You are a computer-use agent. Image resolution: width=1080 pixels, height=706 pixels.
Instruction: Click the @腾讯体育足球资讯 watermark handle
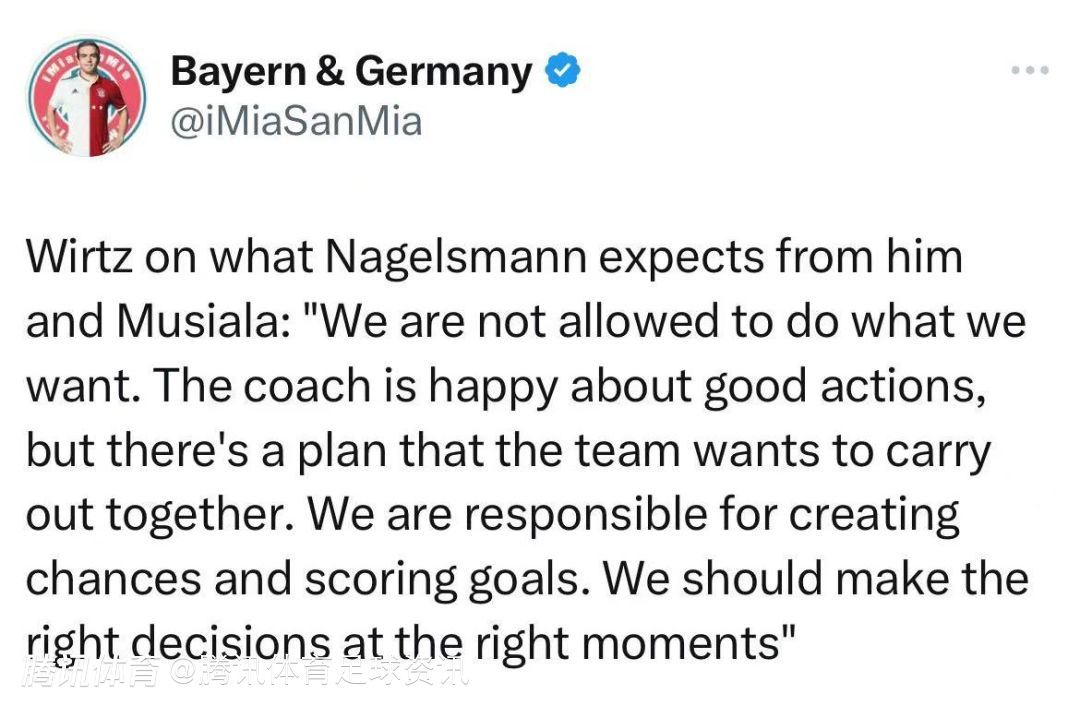point(318,672)
